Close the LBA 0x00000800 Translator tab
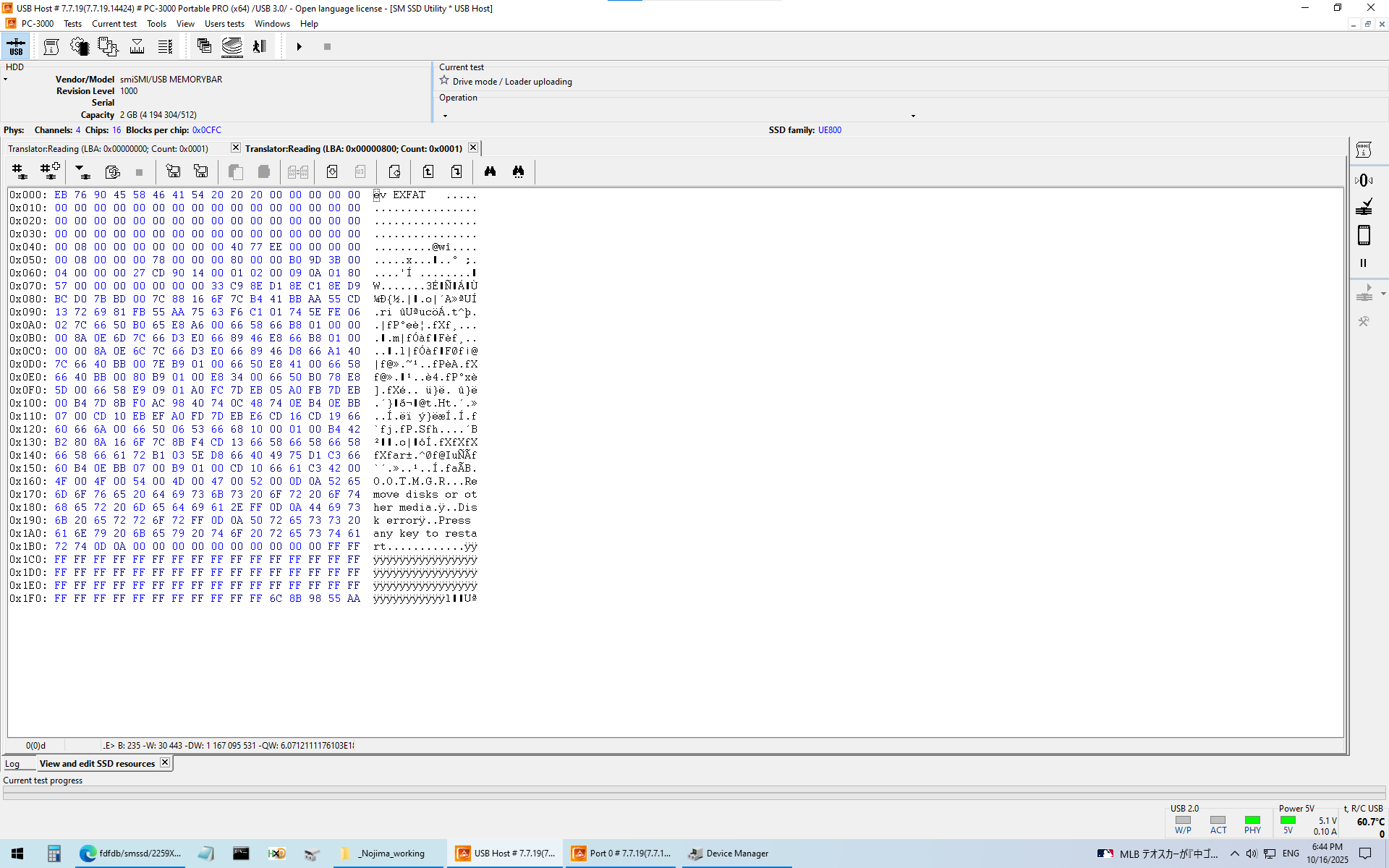This screenshot has width=1389, height=868. coord(473,148)
